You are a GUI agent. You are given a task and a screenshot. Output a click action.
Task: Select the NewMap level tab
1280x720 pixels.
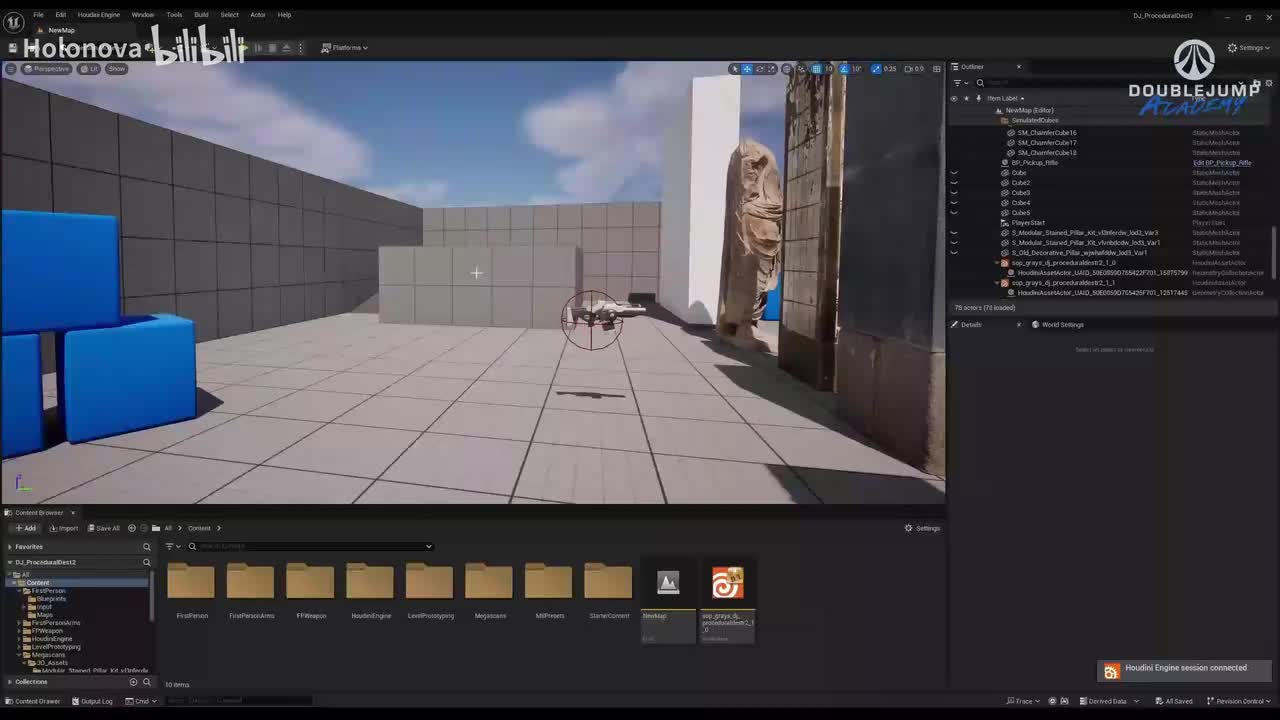(x=61, y=30)
